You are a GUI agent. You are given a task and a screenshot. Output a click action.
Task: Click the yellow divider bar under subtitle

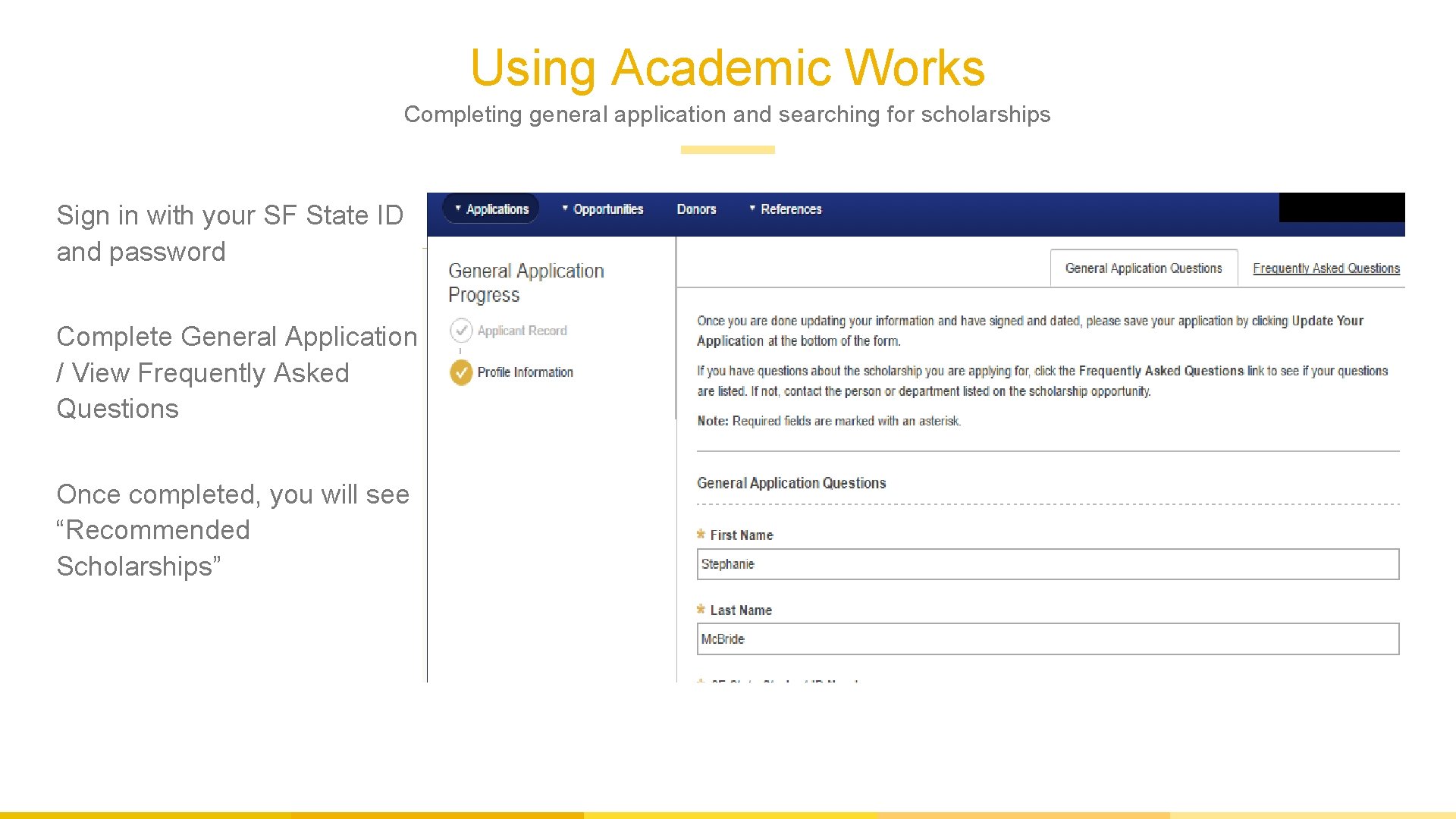727,149
